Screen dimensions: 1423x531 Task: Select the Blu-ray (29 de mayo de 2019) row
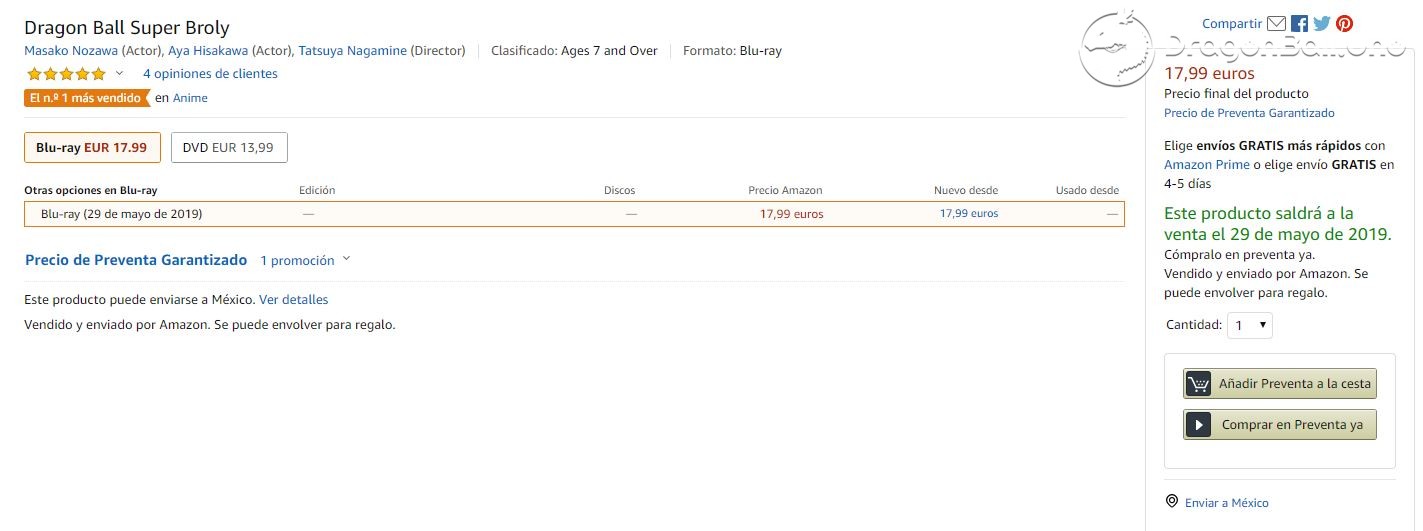click(574, 214)
